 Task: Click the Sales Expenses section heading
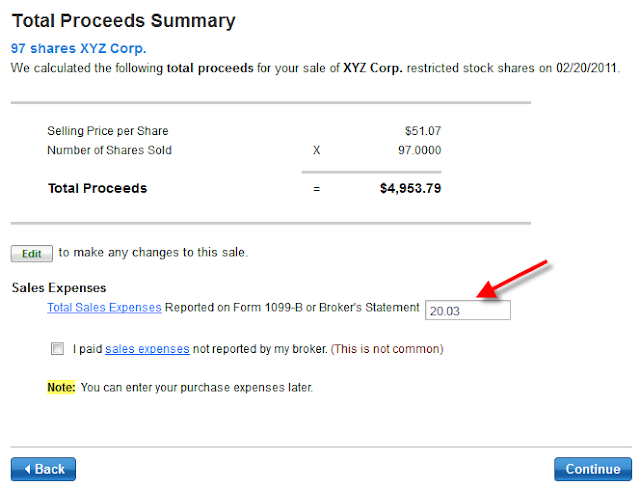59,288
